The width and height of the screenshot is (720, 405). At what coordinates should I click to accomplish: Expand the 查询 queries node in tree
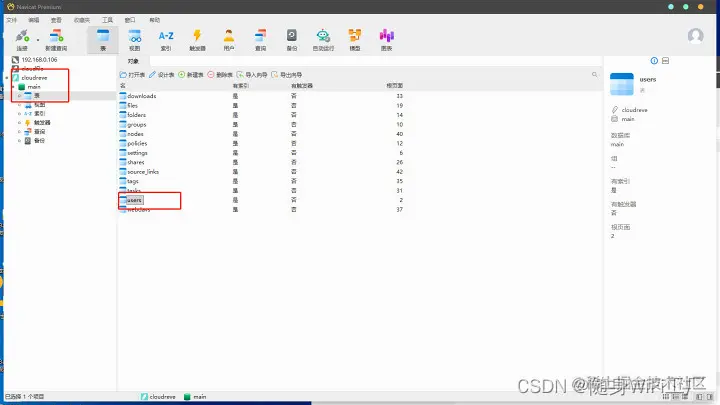pyautogui.click(x=19, y=131)
